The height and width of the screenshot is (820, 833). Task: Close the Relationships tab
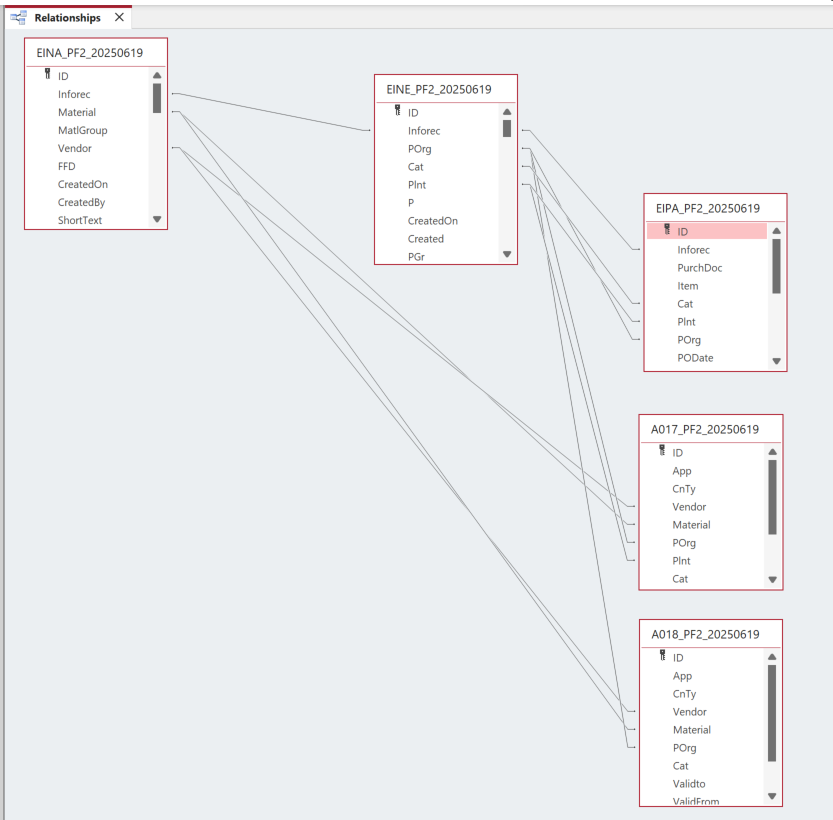[119, 17]
